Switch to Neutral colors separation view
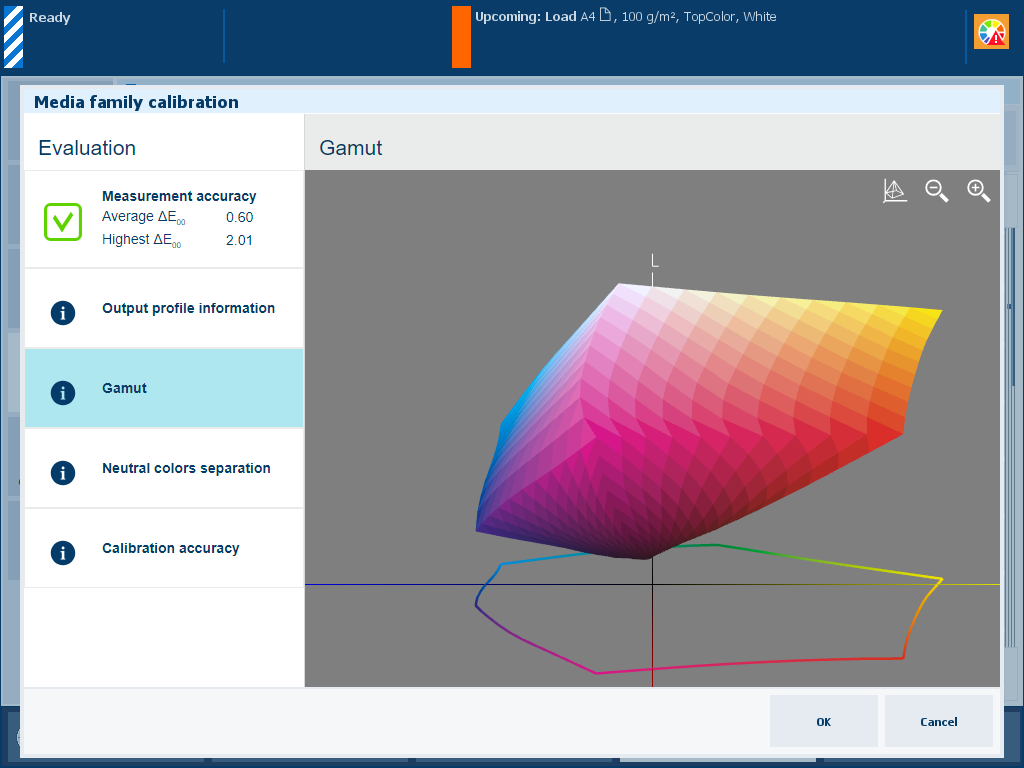1024x768 pixels. click(186, 468)
